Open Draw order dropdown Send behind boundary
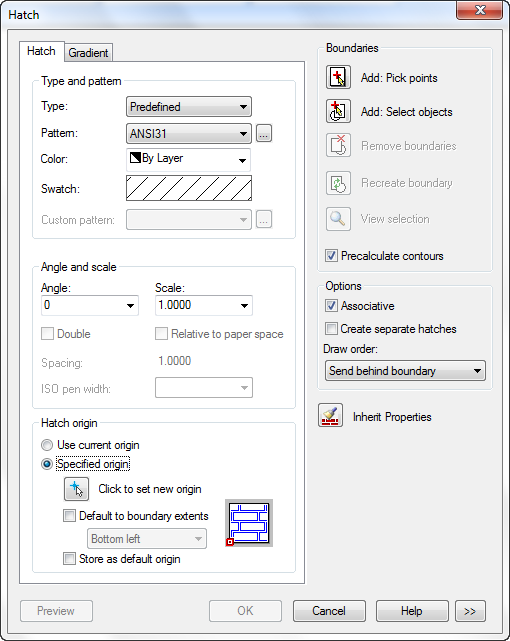 point(405,371)
